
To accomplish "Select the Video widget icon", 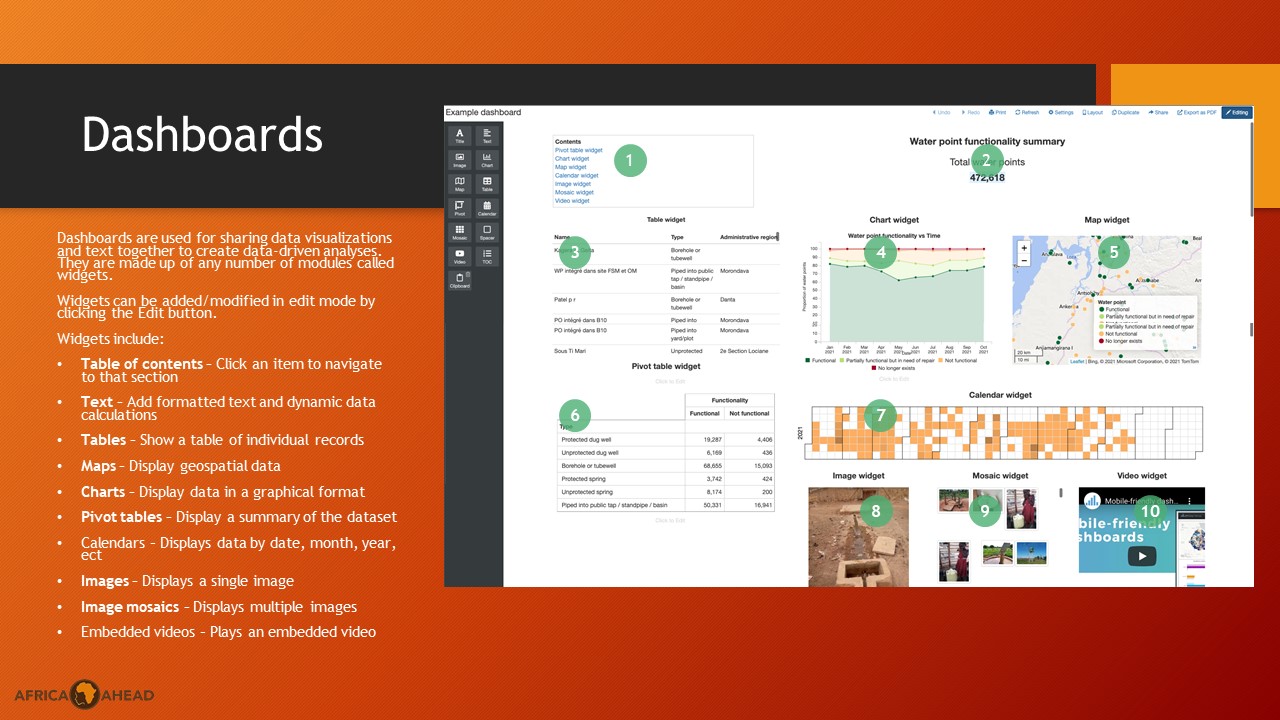I will (x=460, y=255).
